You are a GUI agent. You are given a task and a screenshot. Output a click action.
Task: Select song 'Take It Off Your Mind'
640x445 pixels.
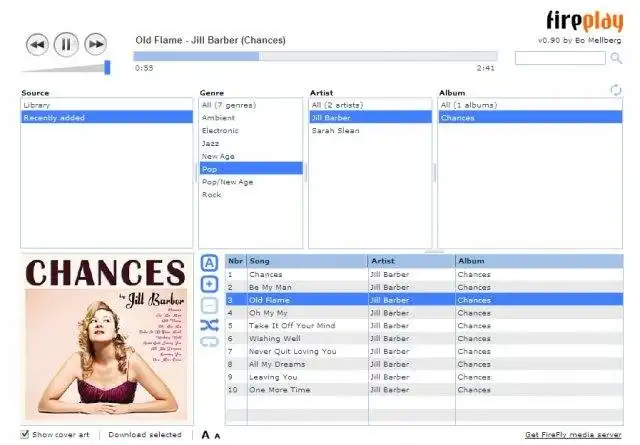[424, 326]
